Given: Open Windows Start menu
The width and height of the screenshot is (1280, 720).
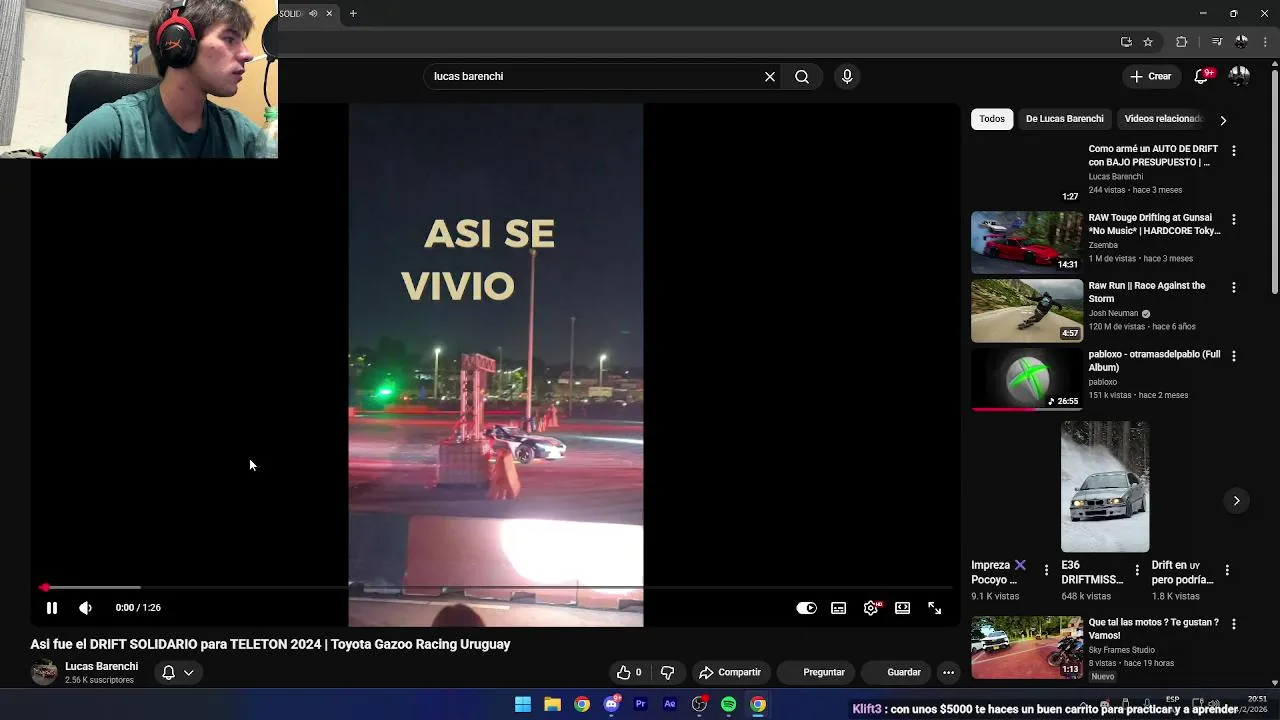Looking at the screenshot, I should click(x=523, y=704).
